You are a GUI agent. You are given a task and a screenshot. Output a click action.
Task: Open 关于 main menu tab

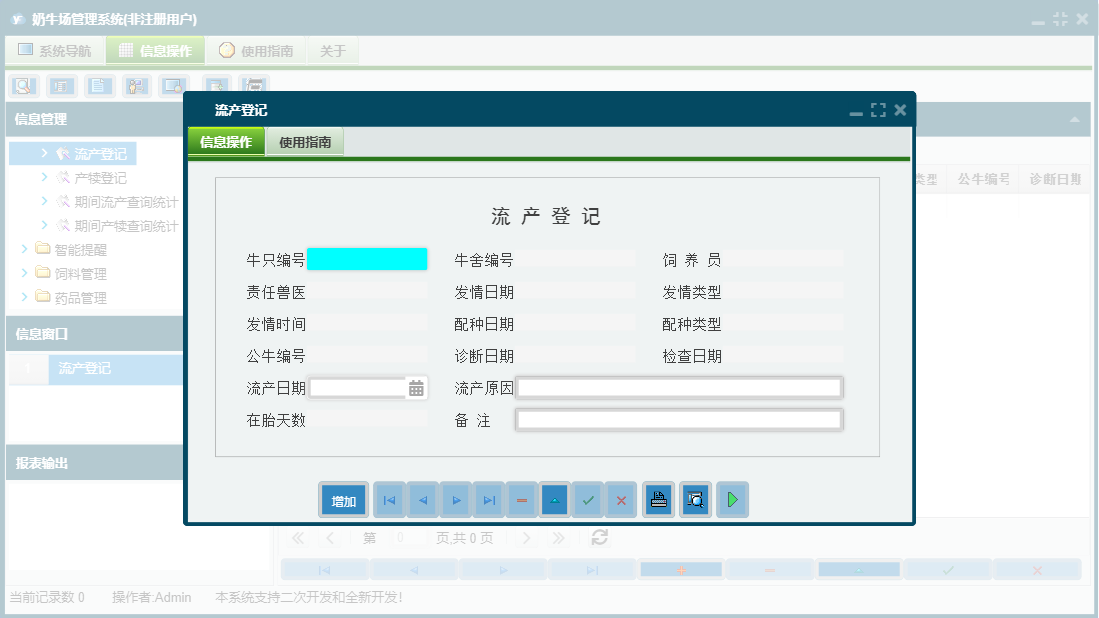coord(333,50)
